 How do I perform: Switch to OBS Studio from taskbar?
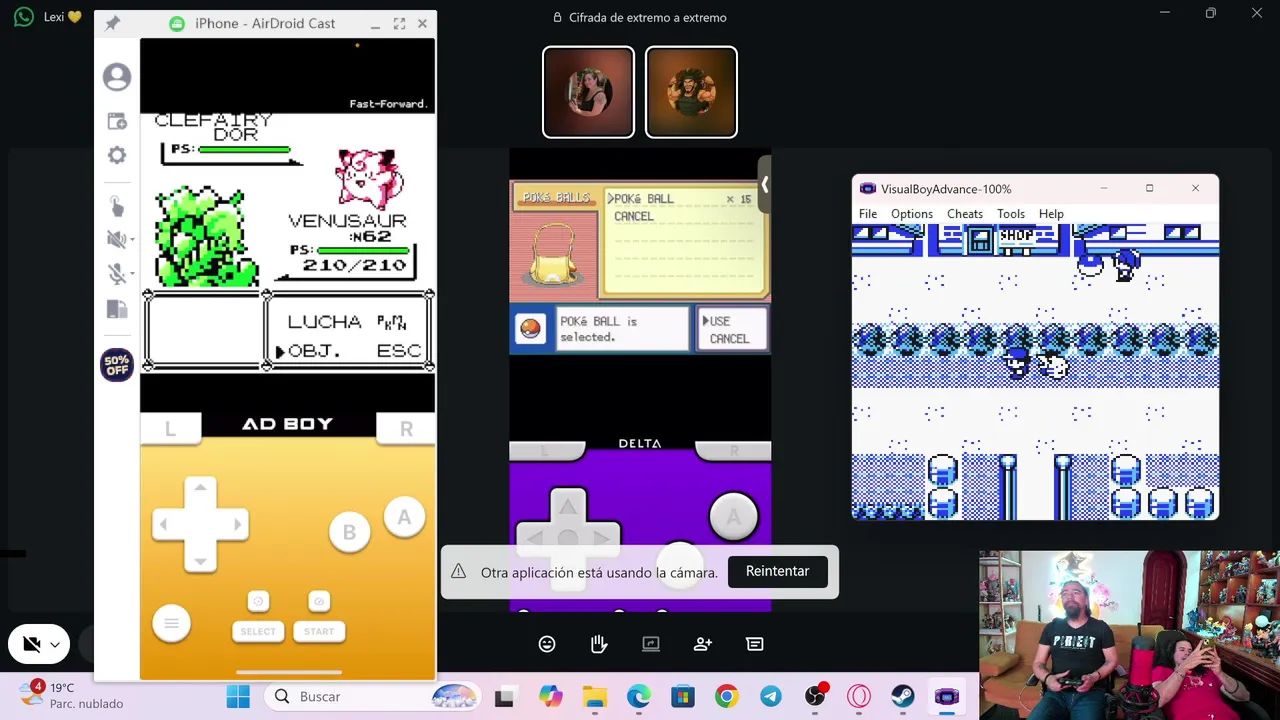tap(815, 697)
